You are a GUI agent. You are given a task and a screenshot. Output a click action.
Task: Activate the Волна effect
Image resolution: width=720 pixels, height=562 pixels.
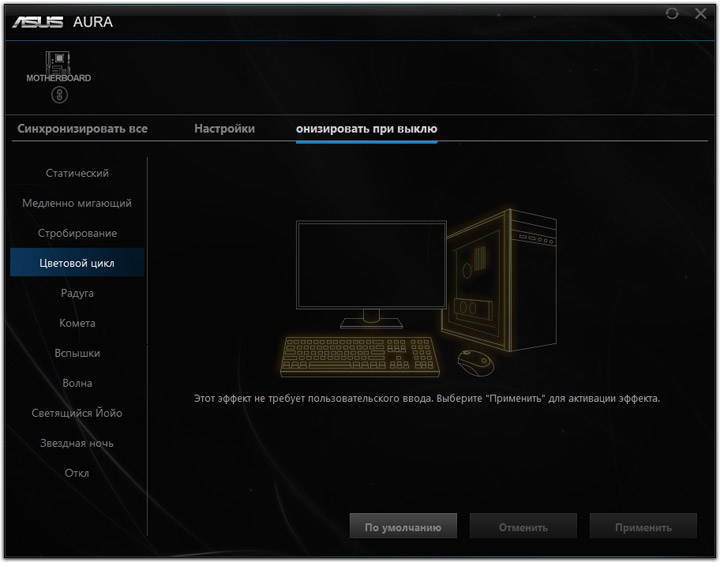click(77, 383)
